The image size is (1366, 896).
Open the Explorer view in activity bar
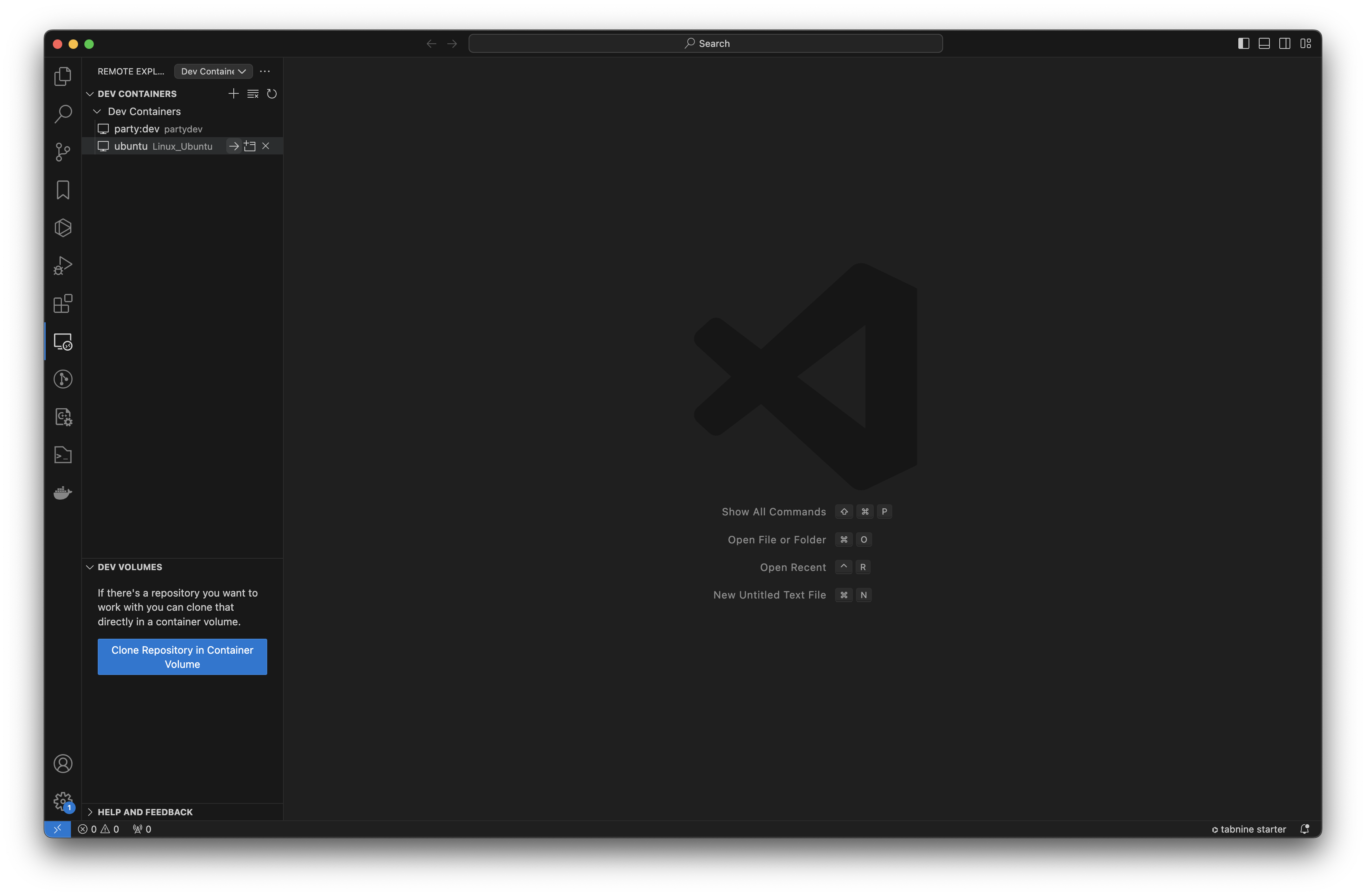[x=63, y=76]
